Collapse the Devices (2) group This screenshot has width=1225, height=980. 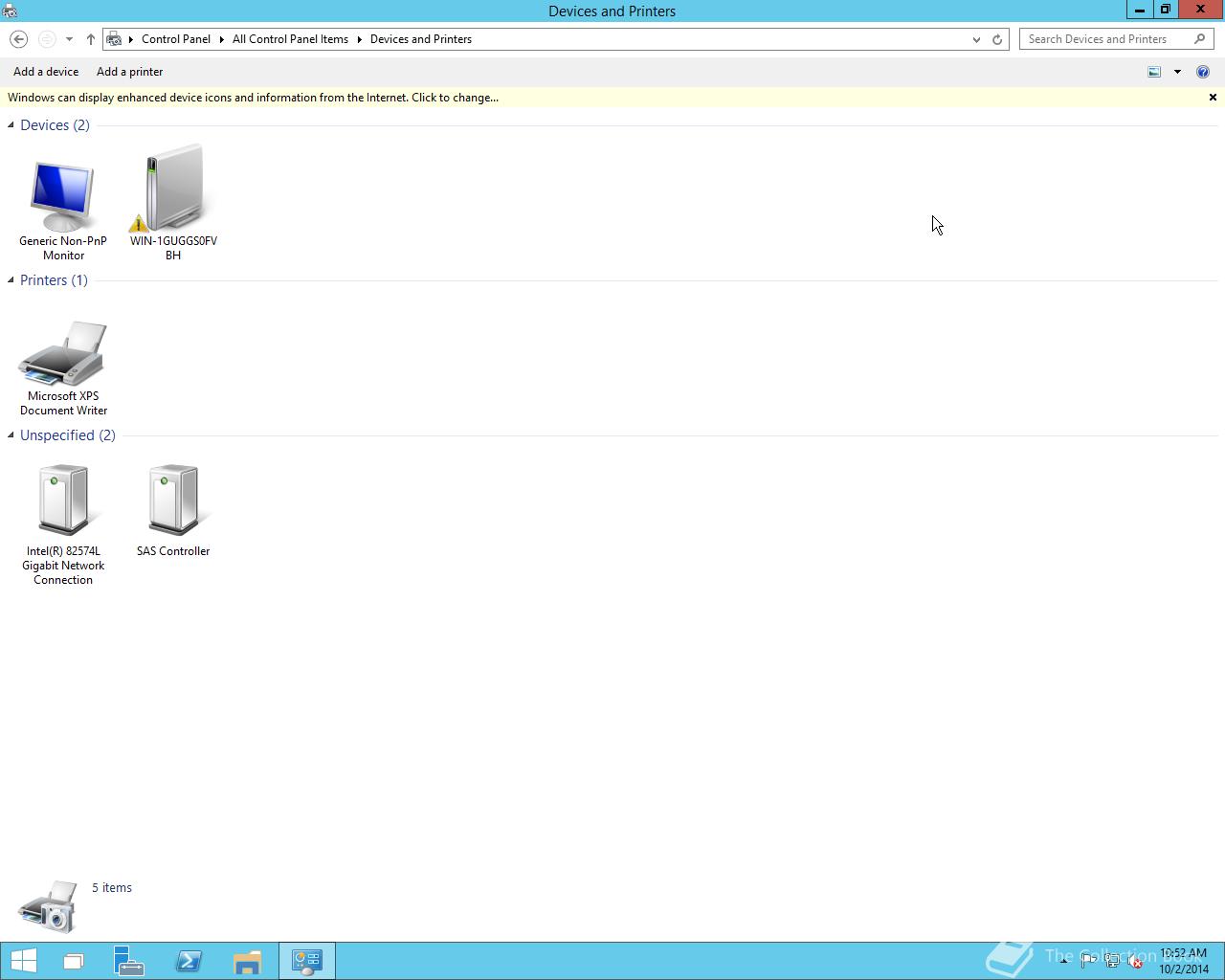click(11, 125)
